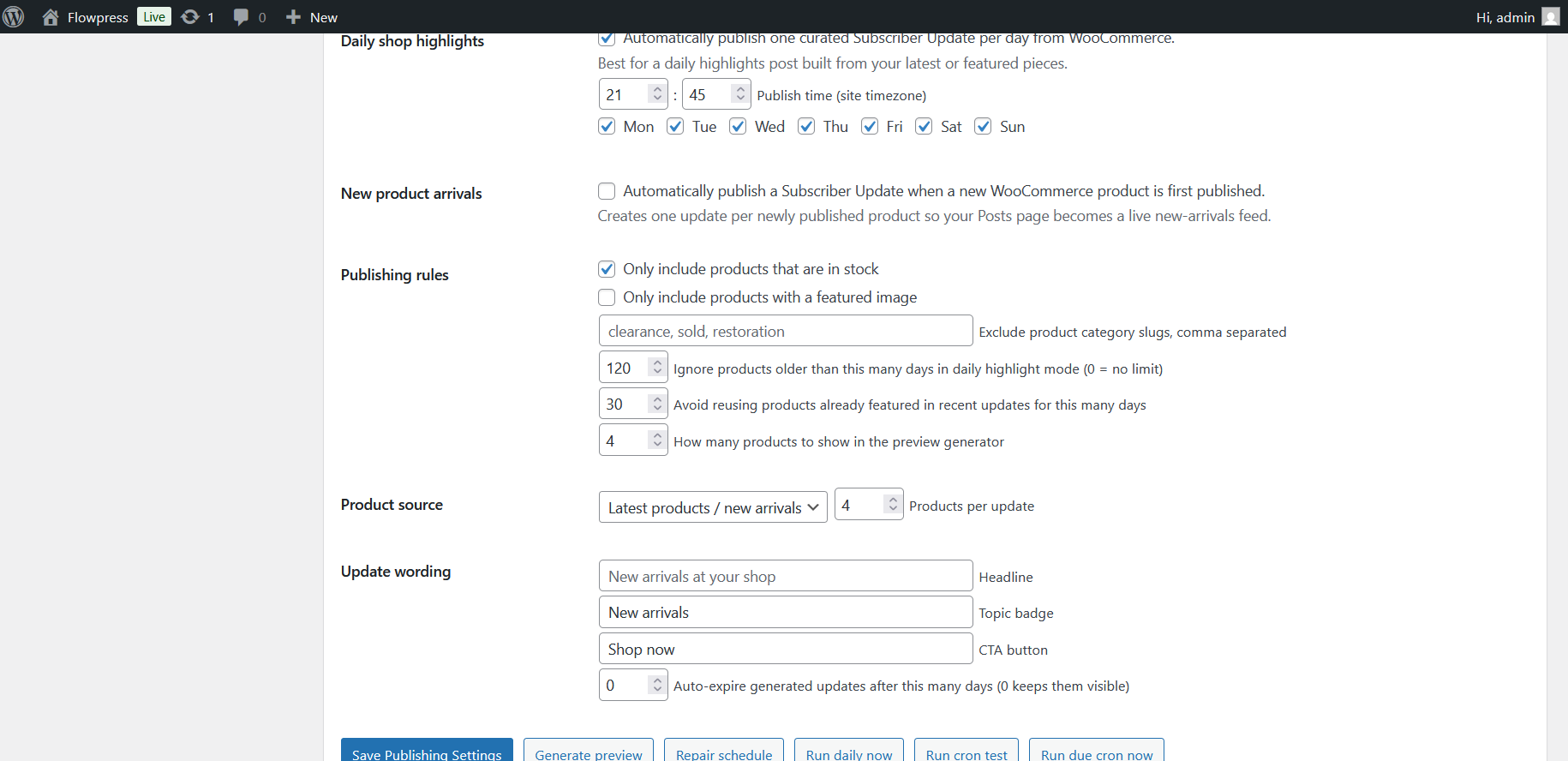Click the CTA button text field
The width and height of the screenshot is (1568, 761).
pyautogui.click(x=786, y=649)
